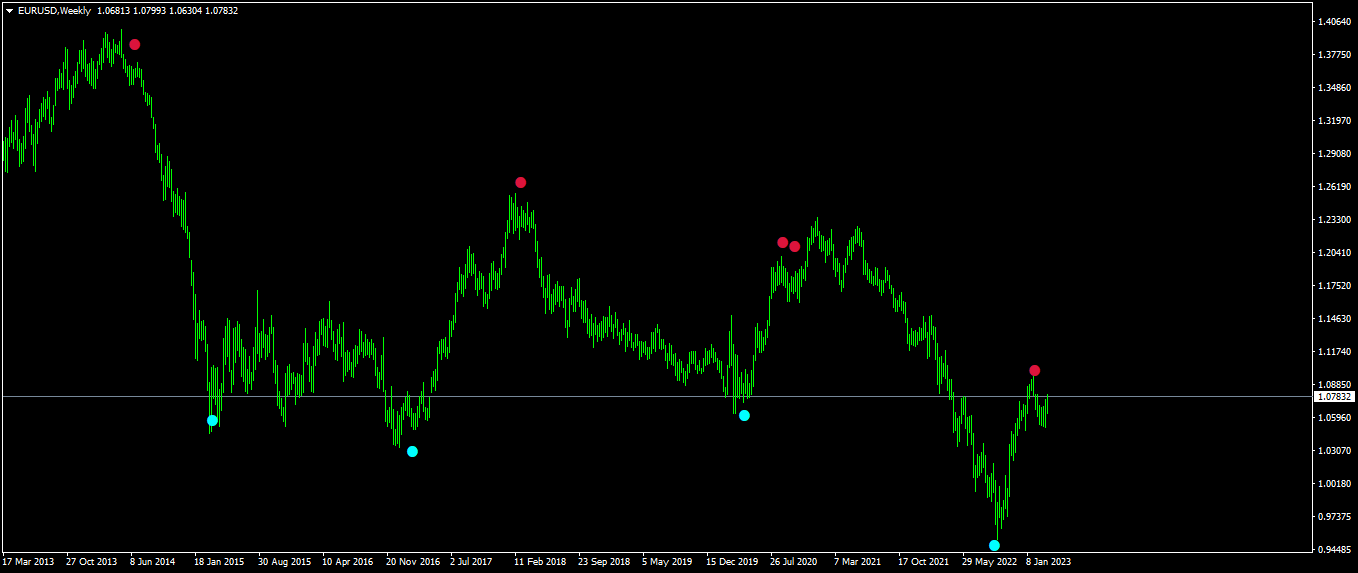Click the 15 Dec 2019 date on the time axis
1358x573 pixels.
point(733,562)
